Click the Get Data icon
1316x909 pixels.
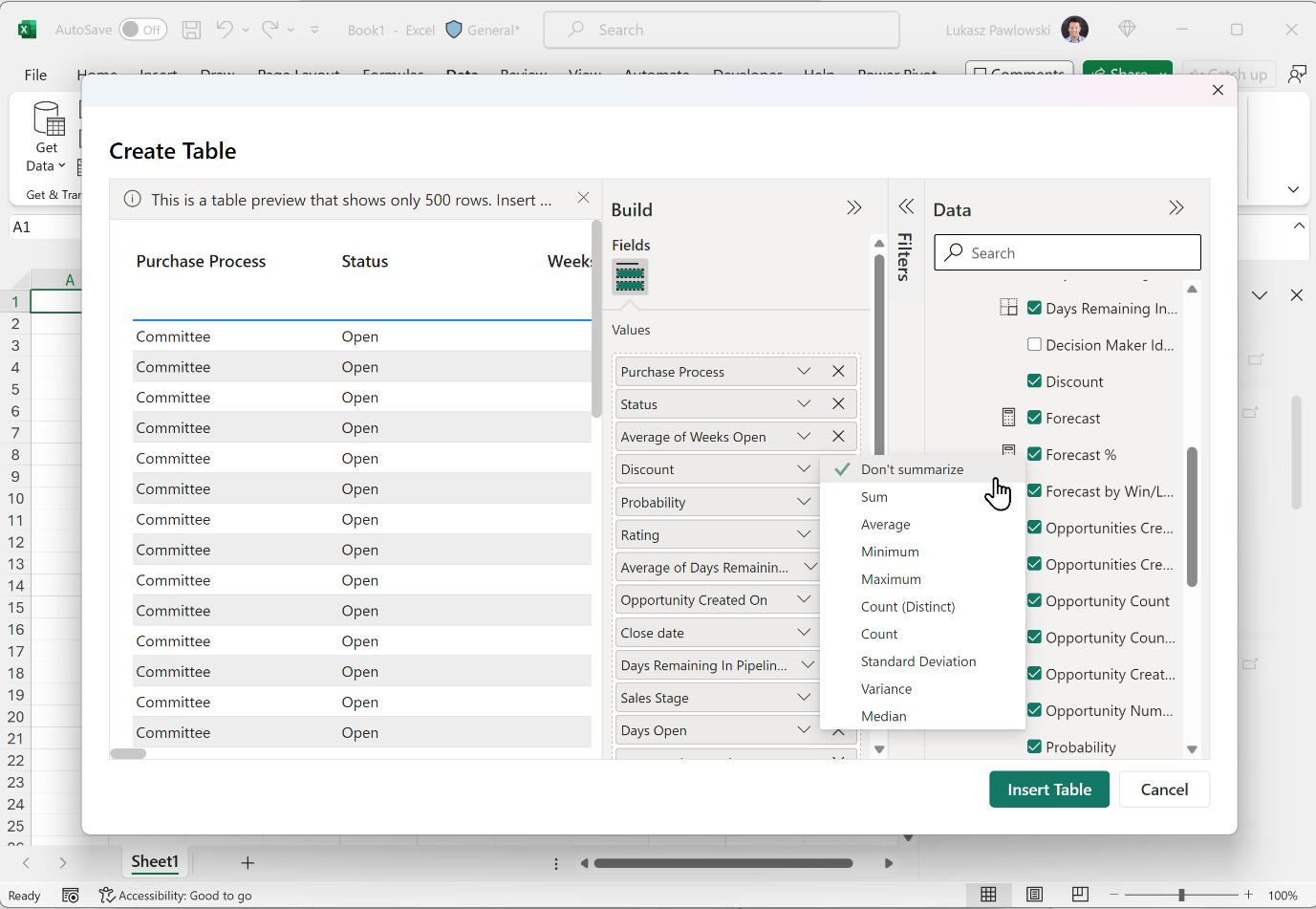pyautogui.click(x=47, y=119)
